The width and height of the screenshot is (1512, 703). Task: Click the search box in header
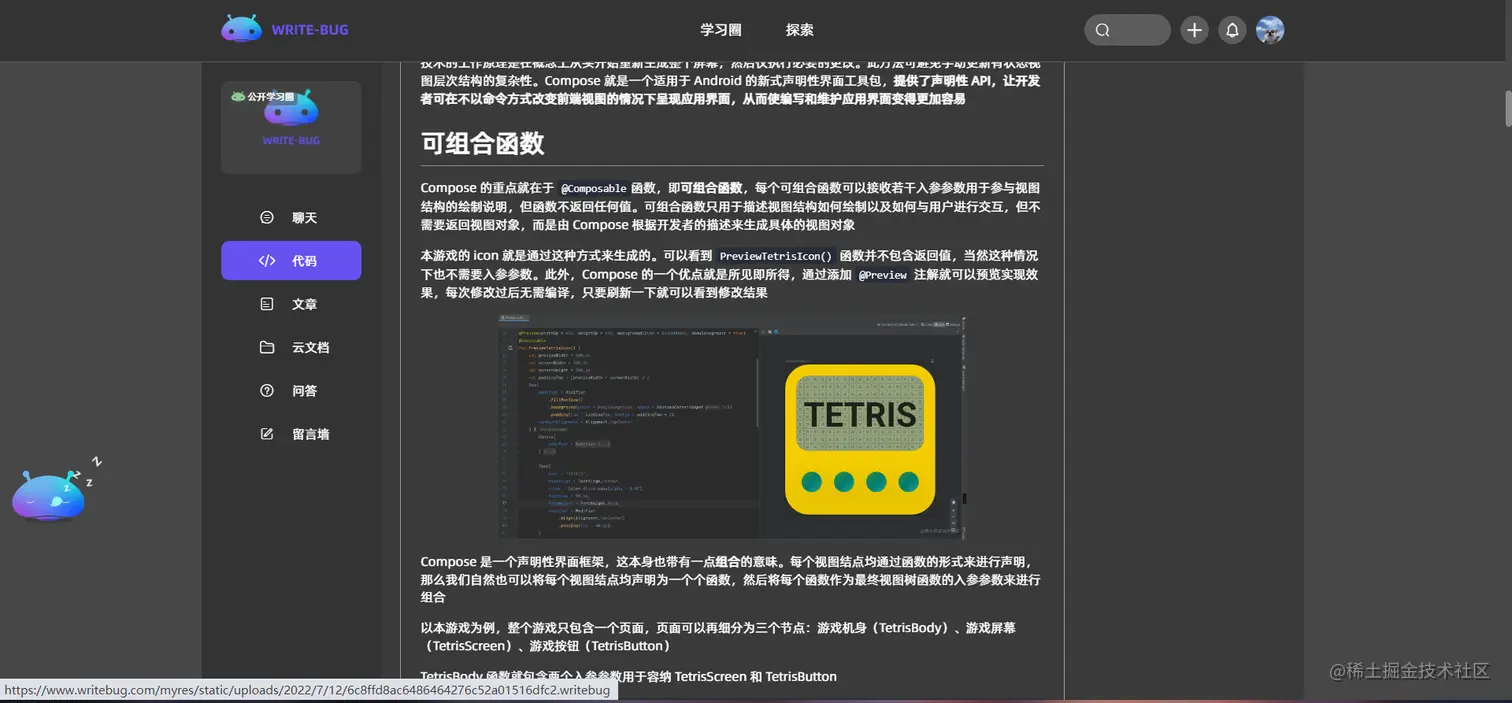coord(1127,30)
